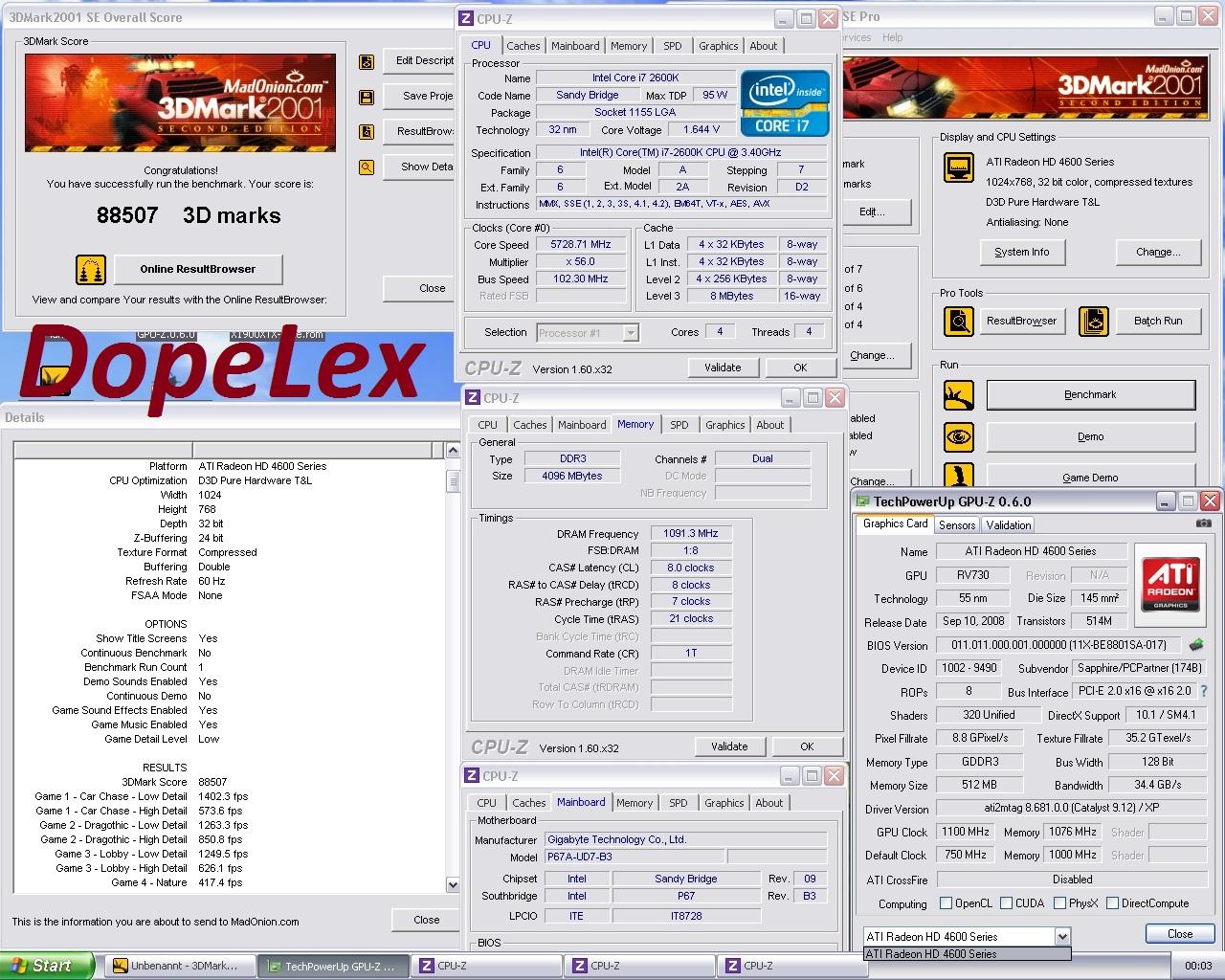Open TechPowerUp GPU-Z taskbar item
The image size is (1225, 980).
coord(333,966)
